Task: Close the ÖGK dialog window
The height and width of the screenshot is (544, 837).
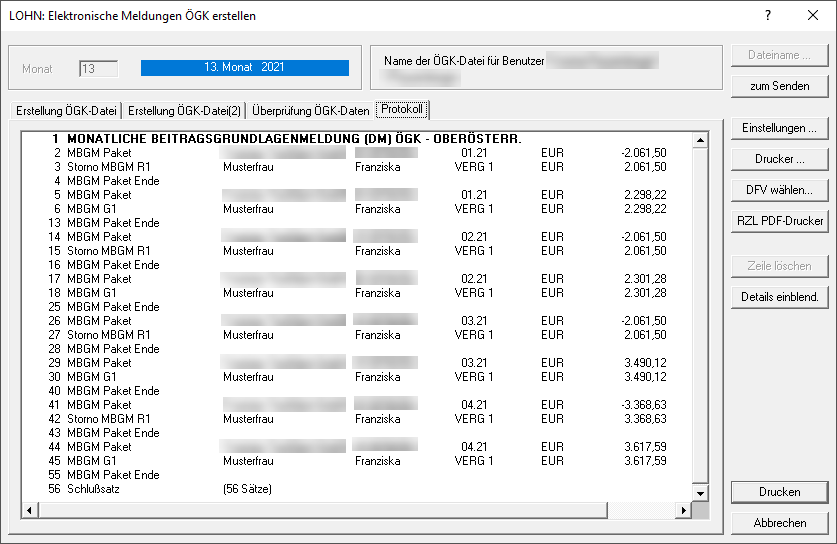Action: (812, 15)
